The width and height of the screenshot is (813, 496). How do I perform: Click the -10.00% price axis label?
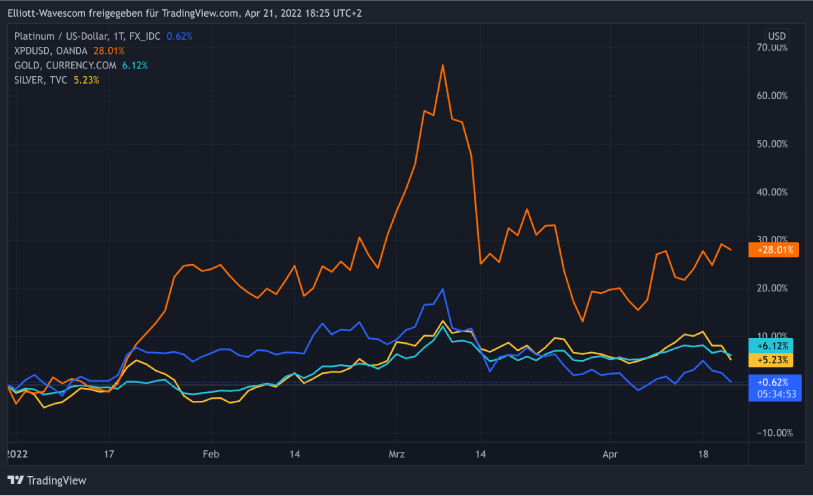coord(772,433)
